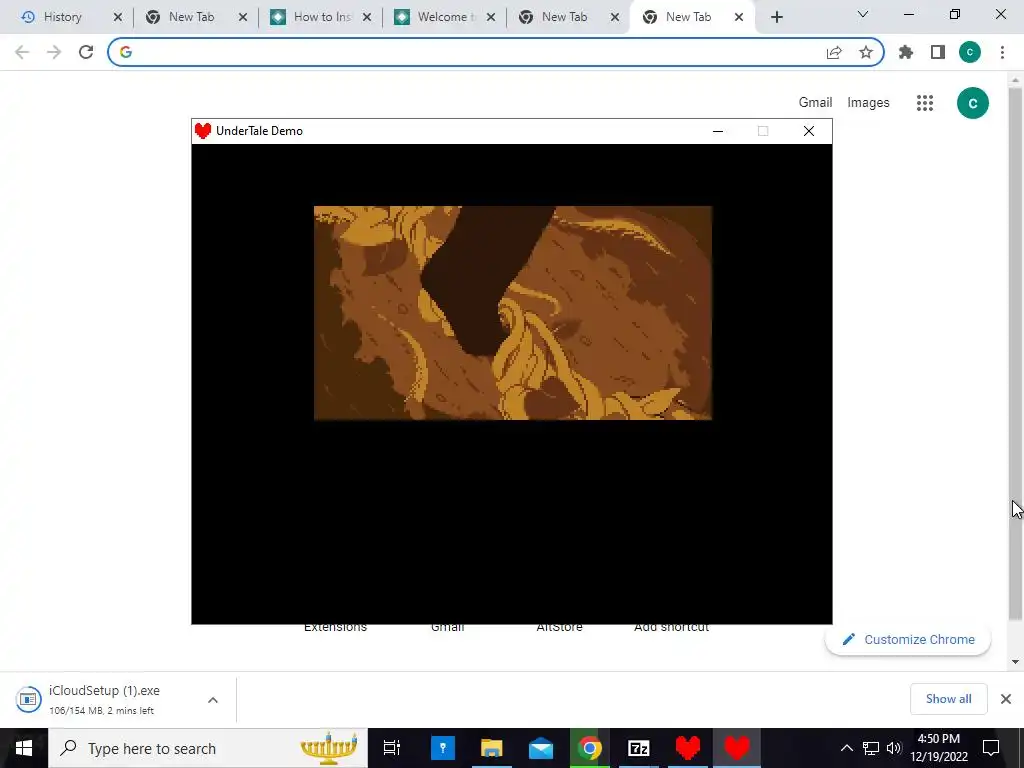Open Task View on taskbar

pos(392,748)
